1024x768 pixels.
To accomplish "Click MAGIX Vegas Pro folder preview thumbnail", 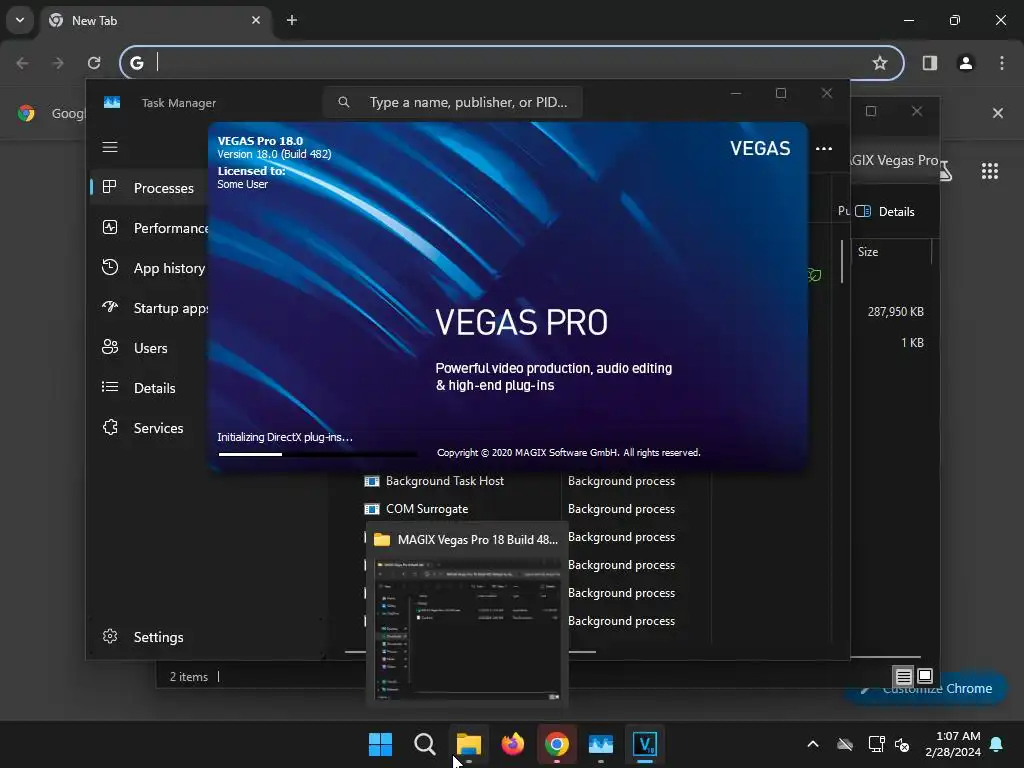I will point(467,630).
